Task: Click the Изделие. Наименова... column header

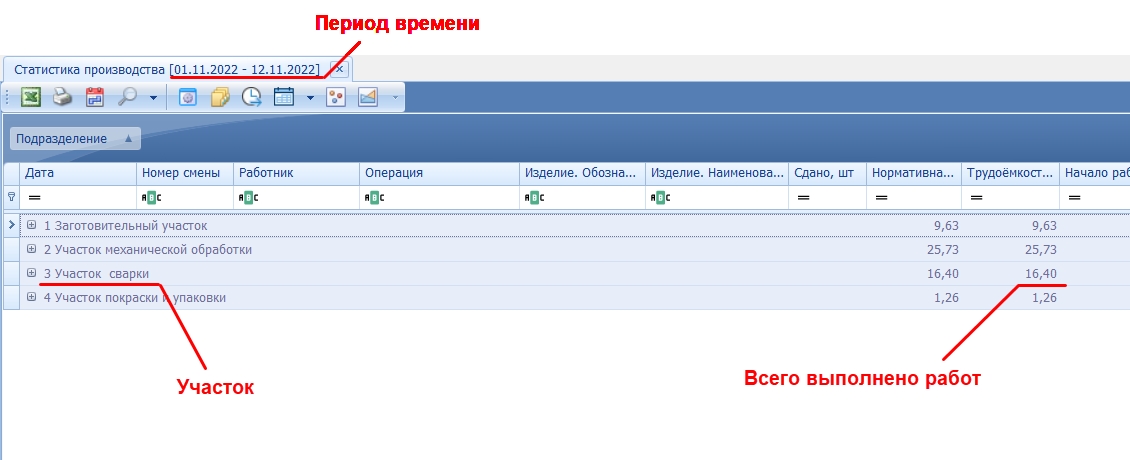Action: (x=716, y=173)
